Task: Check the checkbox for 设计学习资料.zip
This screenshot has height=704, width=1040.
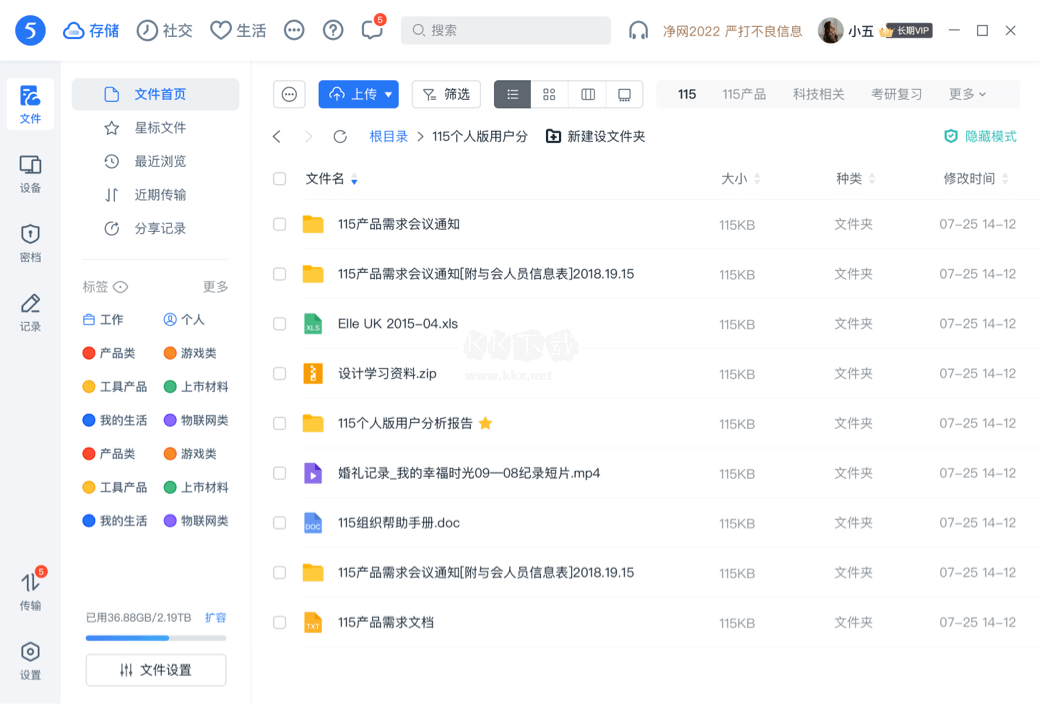Action: [279, 373]
